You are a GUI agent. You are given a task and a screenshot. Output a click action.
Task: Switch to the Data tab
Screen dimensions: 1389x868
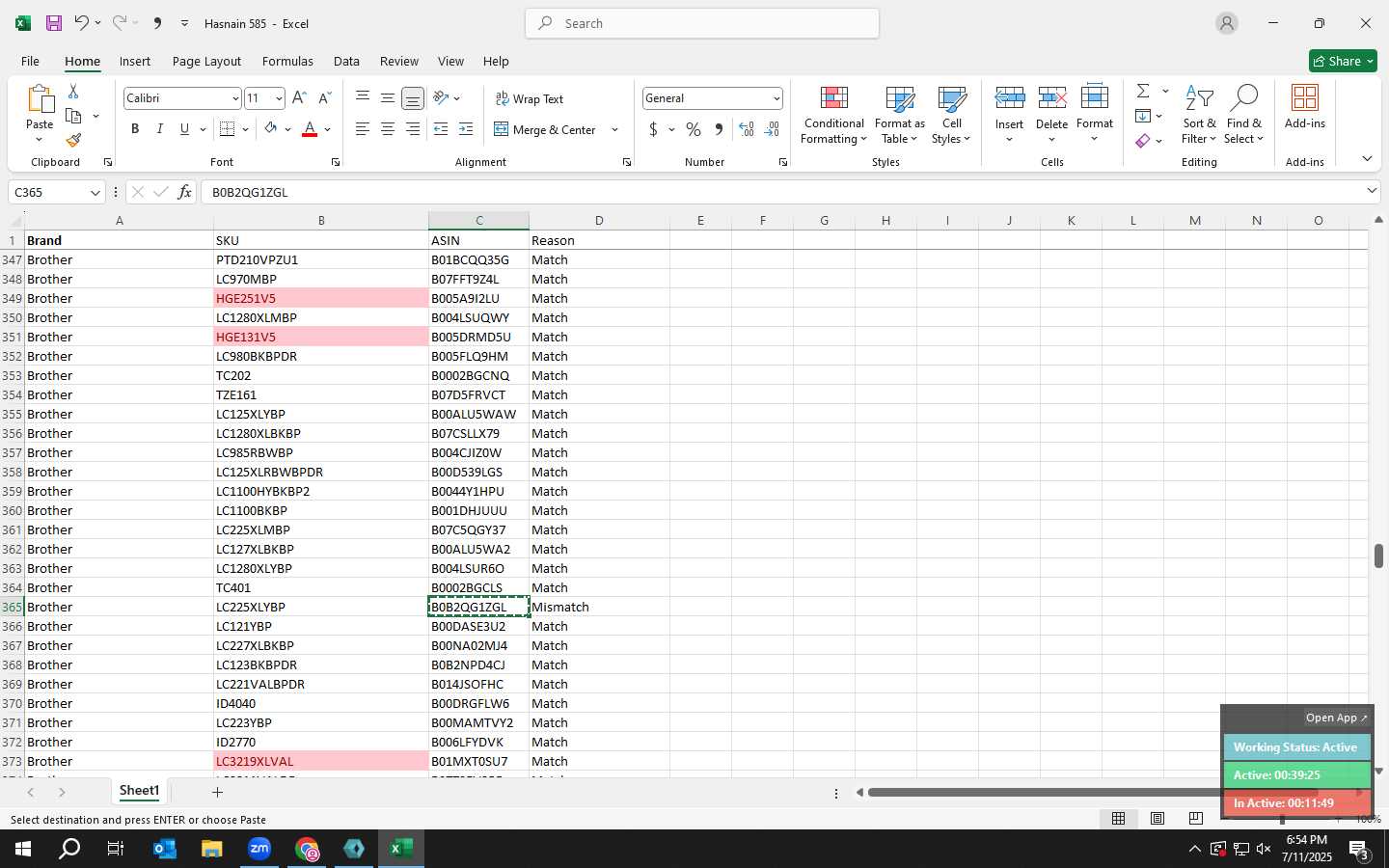346,61
